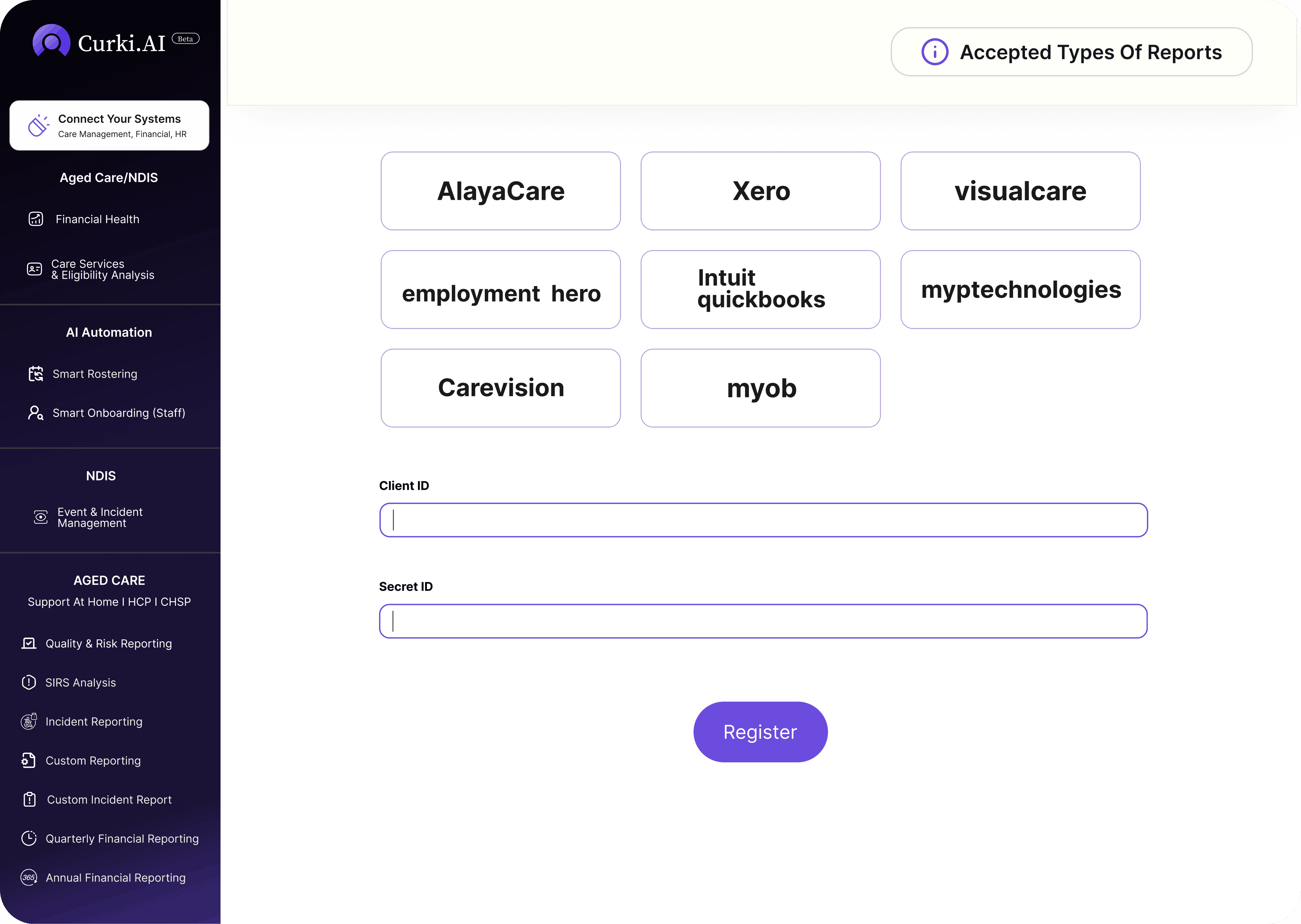The image size is (1301, 924).
Task: Click the Smart Onboarding person icon
Action: [35, 412]
